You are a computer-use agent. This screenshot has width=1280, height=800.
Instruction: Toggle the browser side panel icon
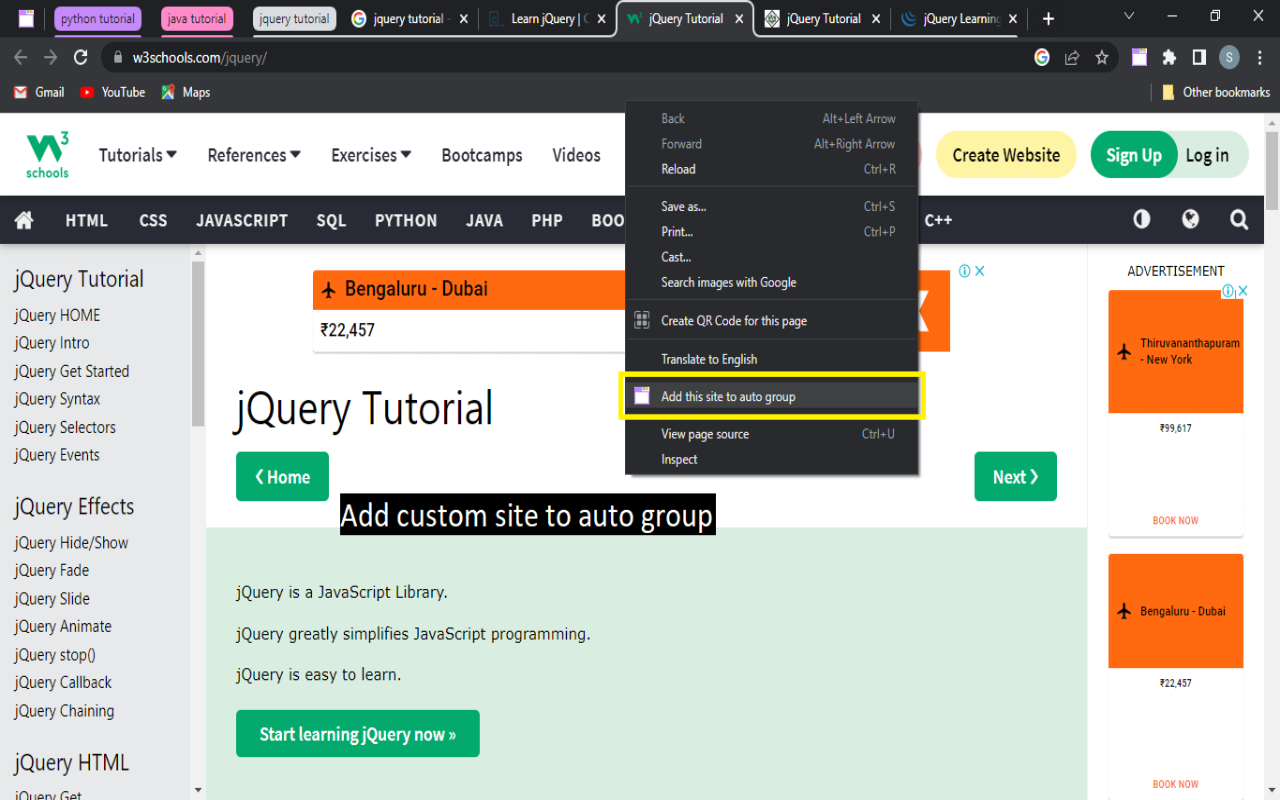(1199, 58)
